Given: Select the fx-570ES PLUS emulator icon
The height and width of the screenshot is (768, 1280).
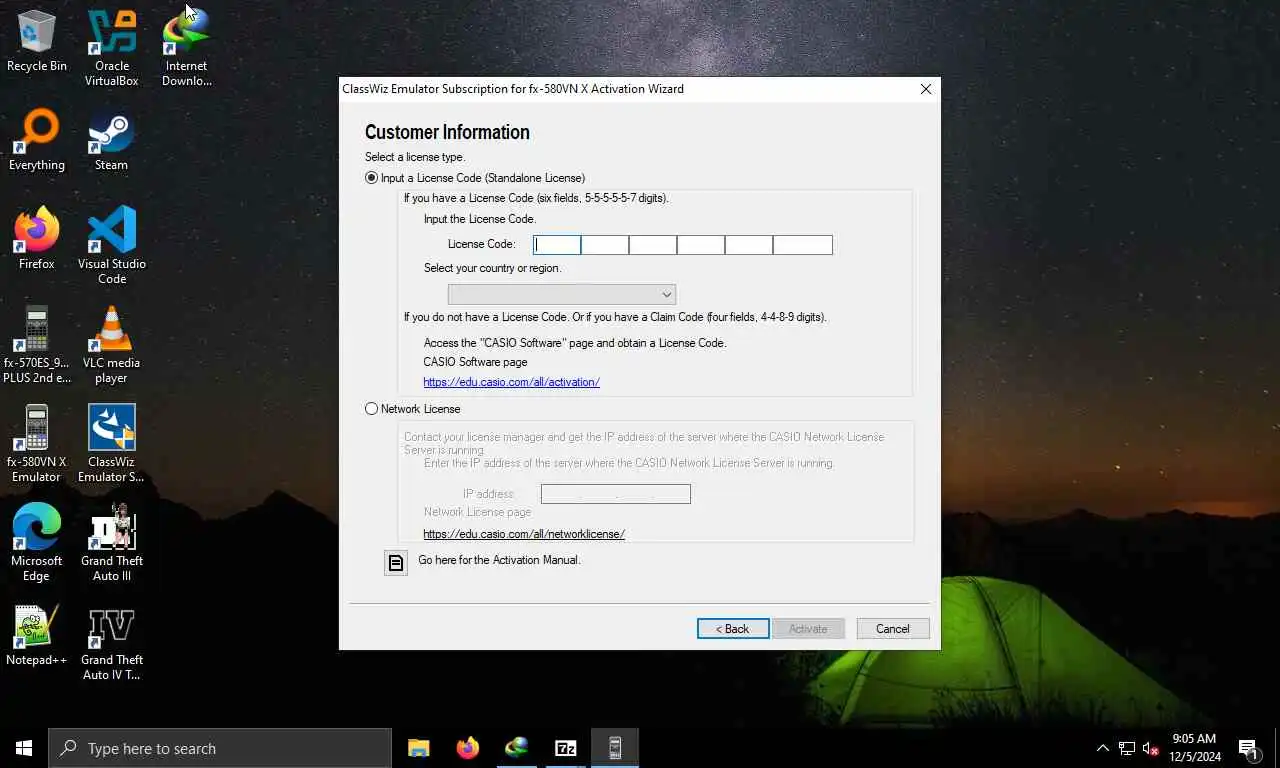Looking at the screenshot, I should [x=37, y=344].
